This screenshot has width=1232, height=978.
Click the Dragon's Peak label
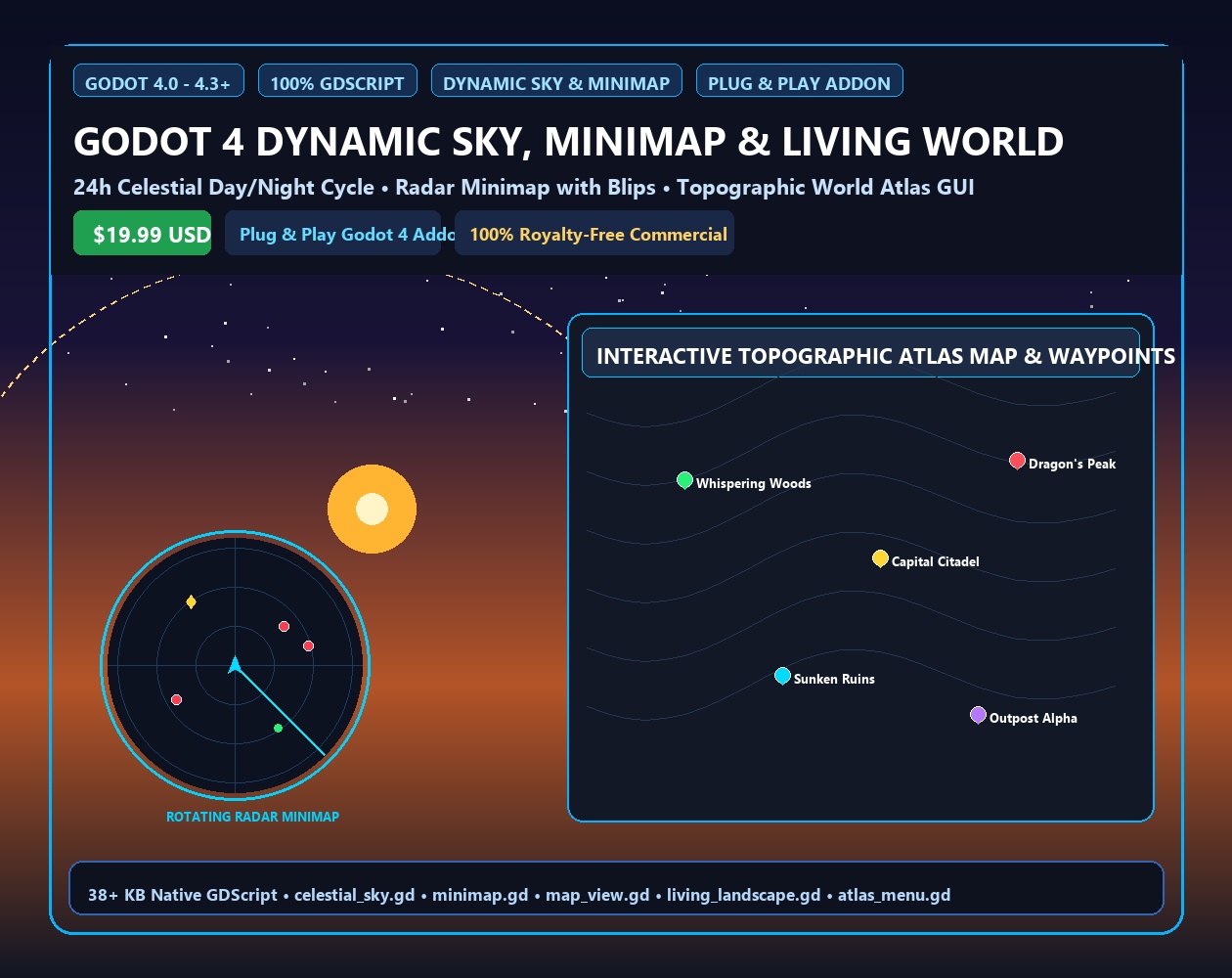pos(1072,464)
